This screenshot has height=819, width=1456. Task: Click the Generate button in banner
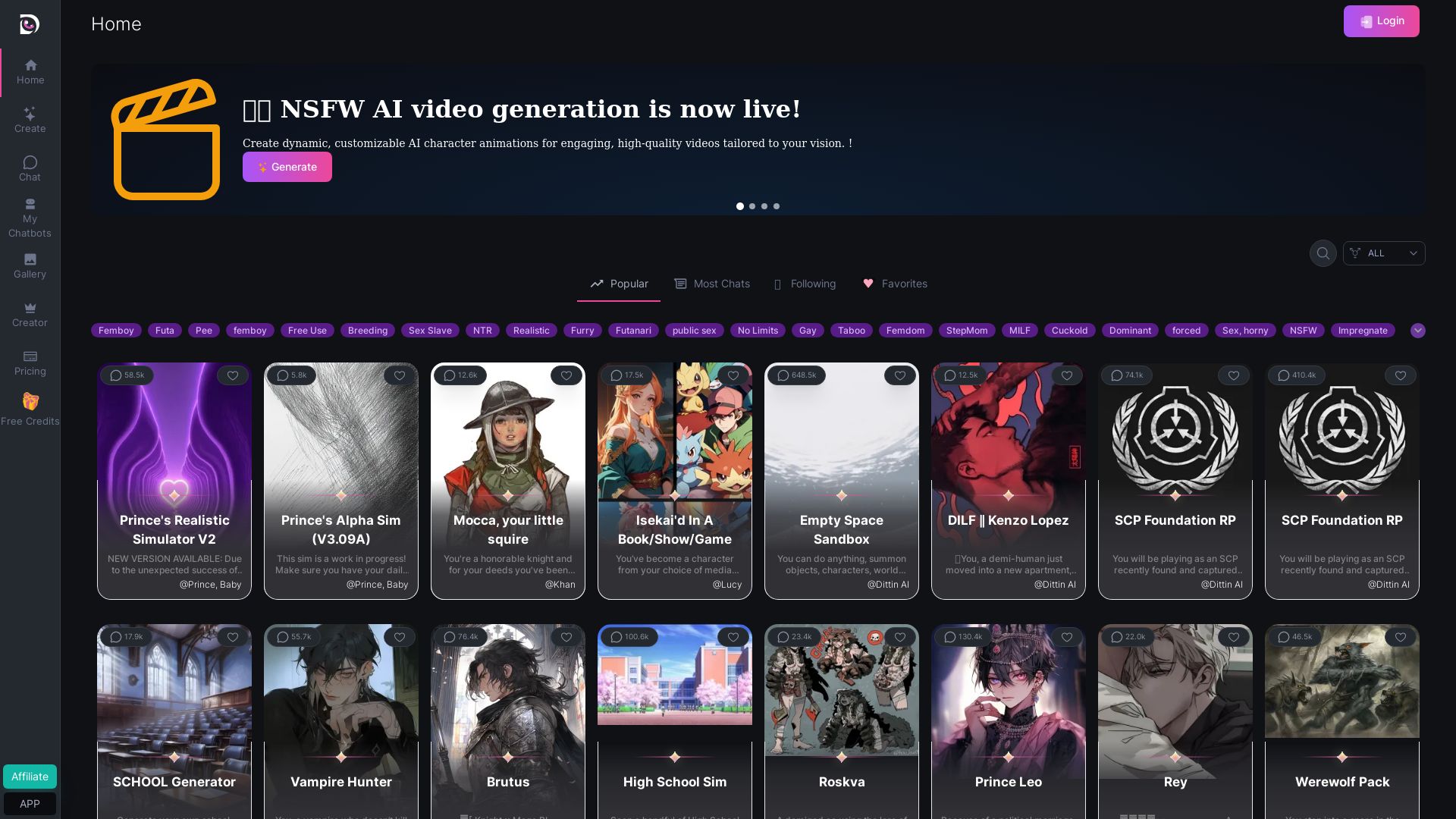tap(287, 167)
